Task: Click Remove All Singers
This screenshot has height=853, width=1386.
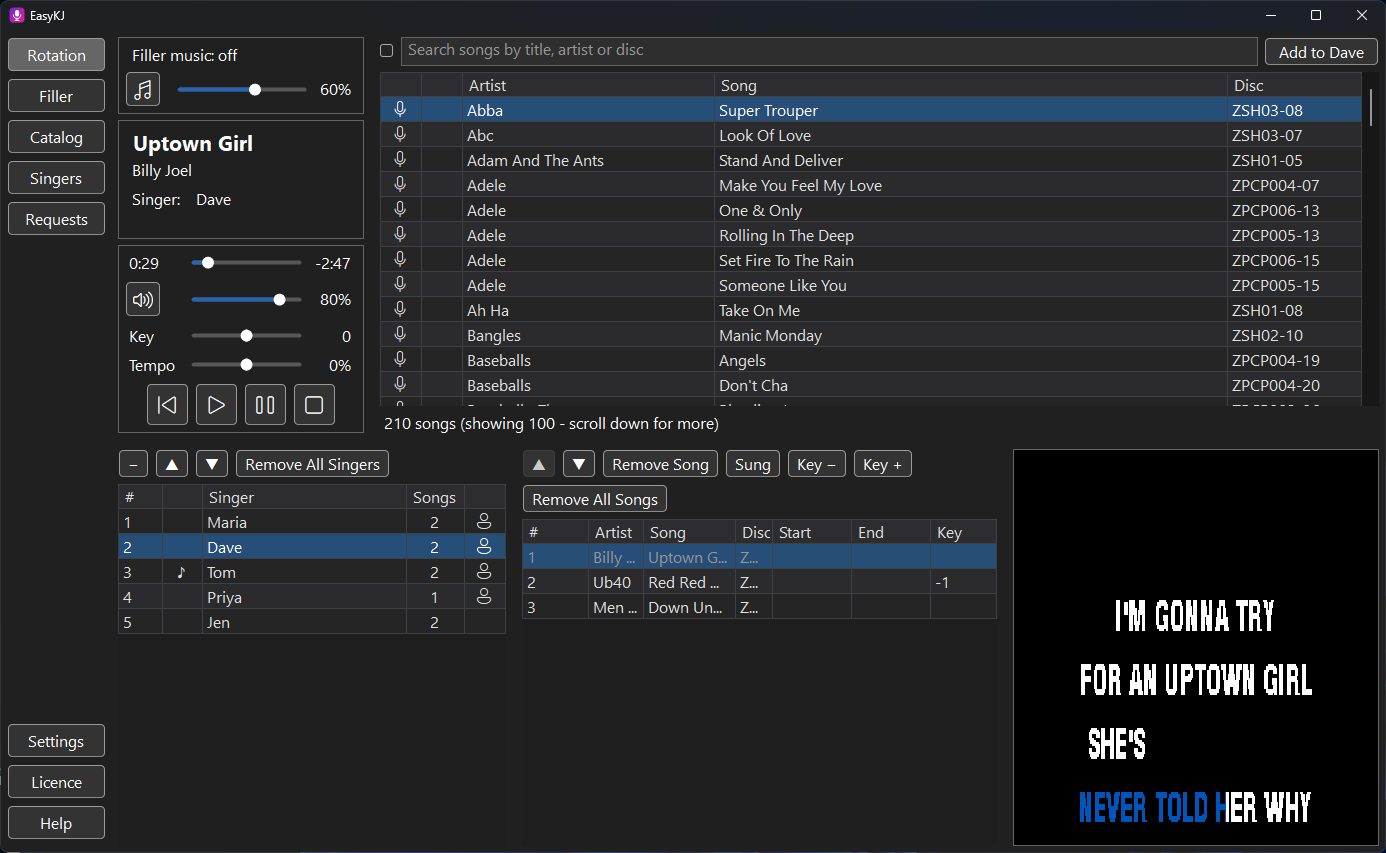Action: 312,464
